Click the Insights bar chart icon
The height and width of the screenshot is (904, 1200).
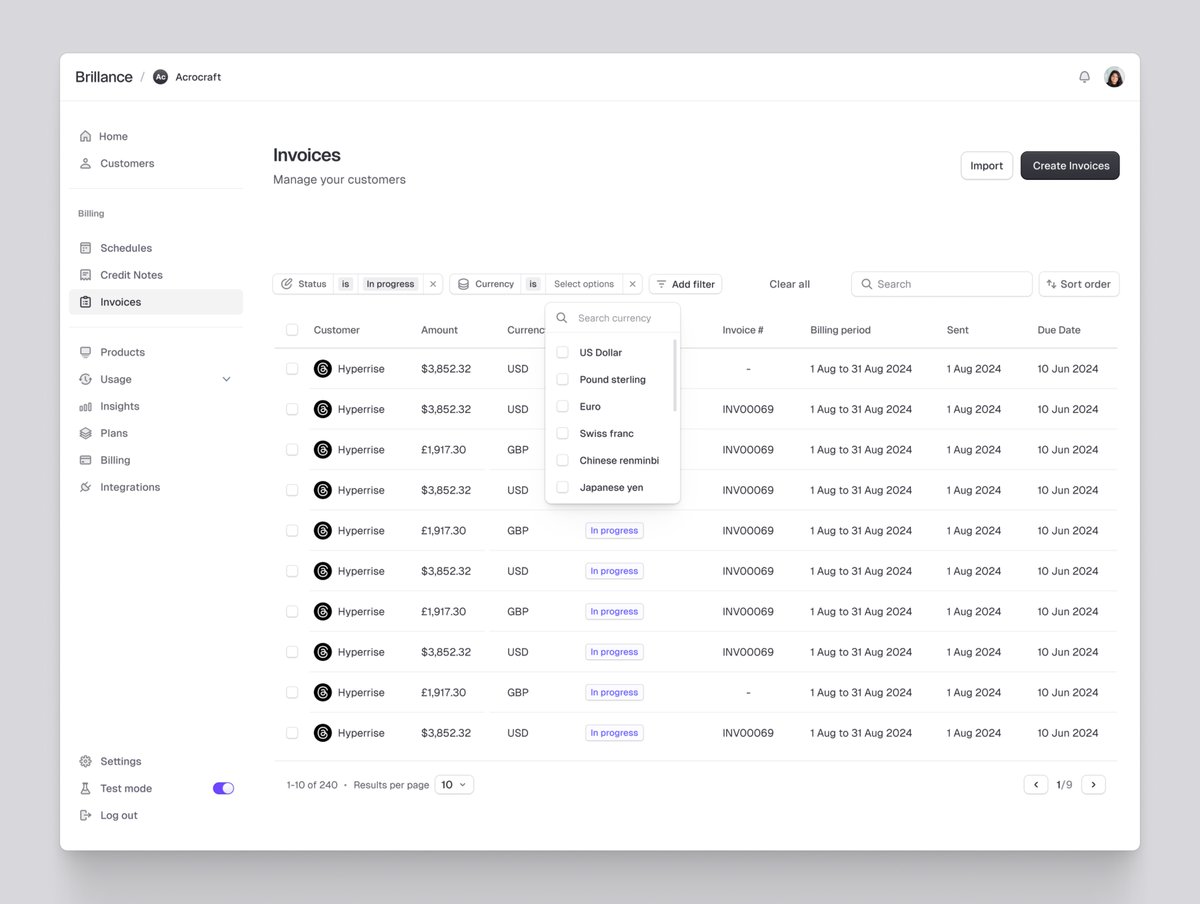click(85, 406)
